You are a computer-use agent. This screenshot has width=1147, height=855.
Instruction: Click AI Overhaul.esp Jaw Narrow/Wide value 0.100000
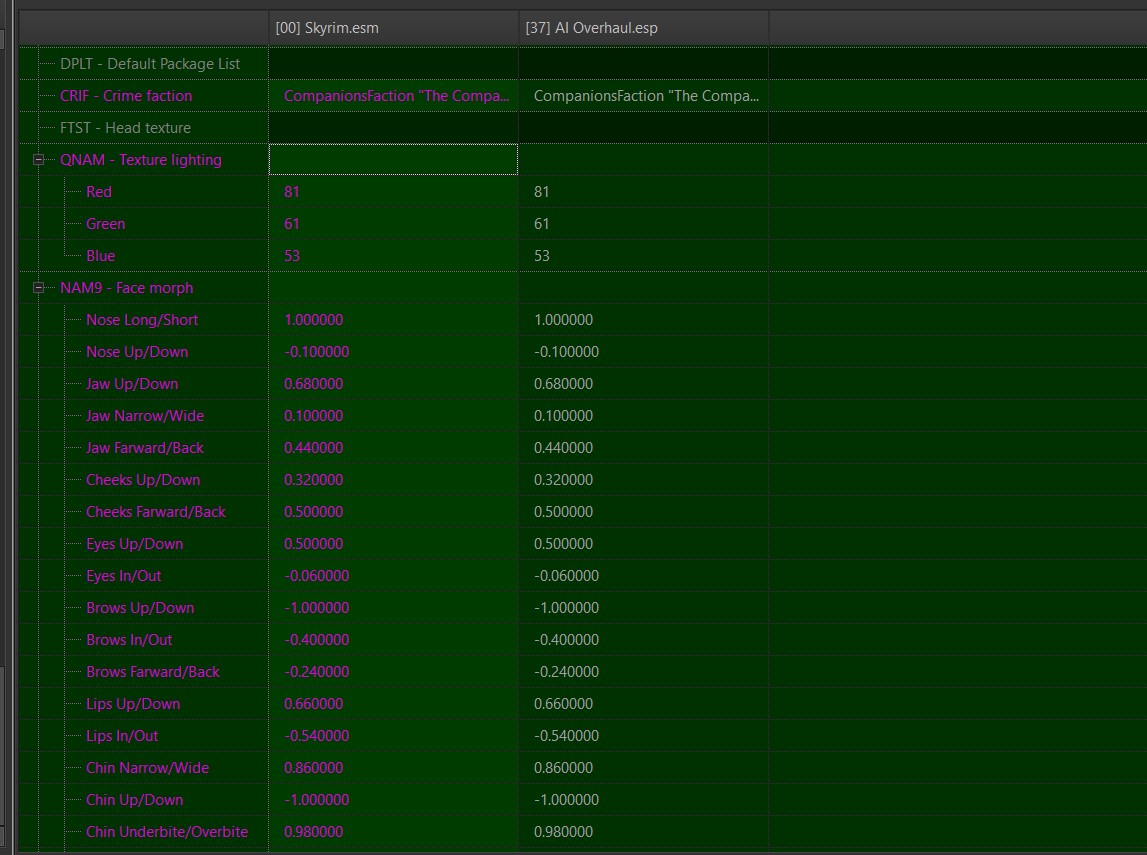click(563, 415)
